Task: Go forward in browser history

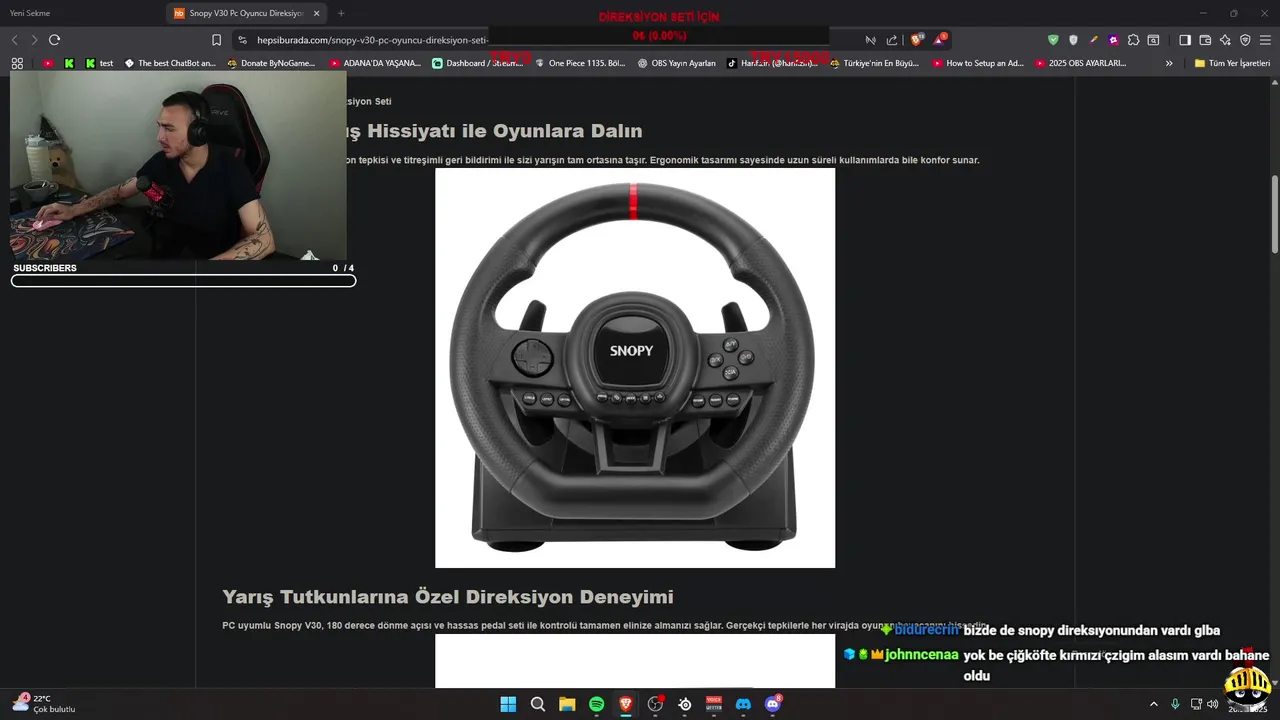Action: point(34,40)
